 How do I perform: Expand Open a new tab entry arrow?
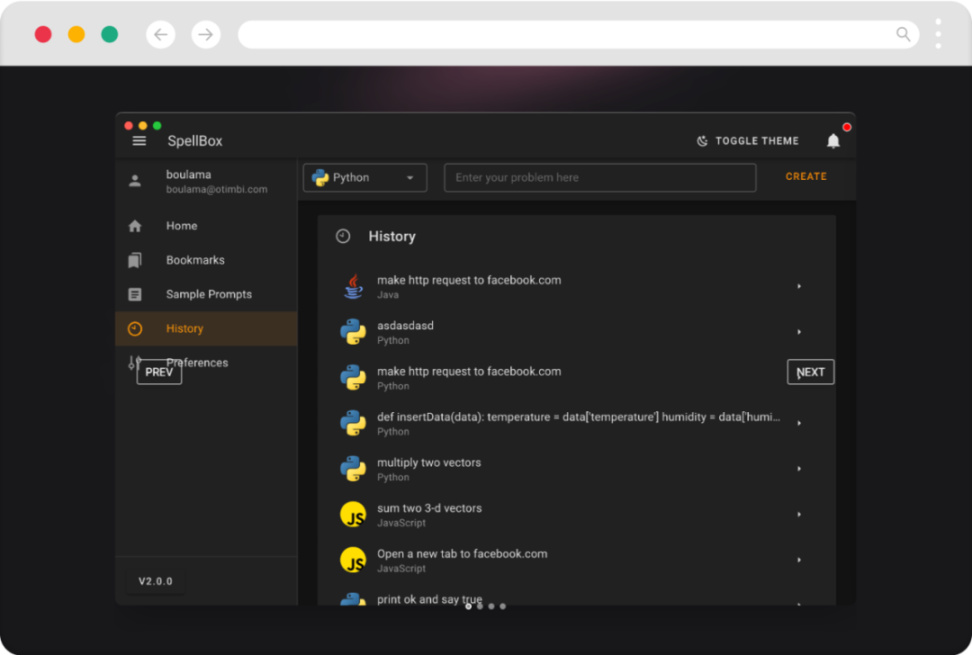pos(799,560)
